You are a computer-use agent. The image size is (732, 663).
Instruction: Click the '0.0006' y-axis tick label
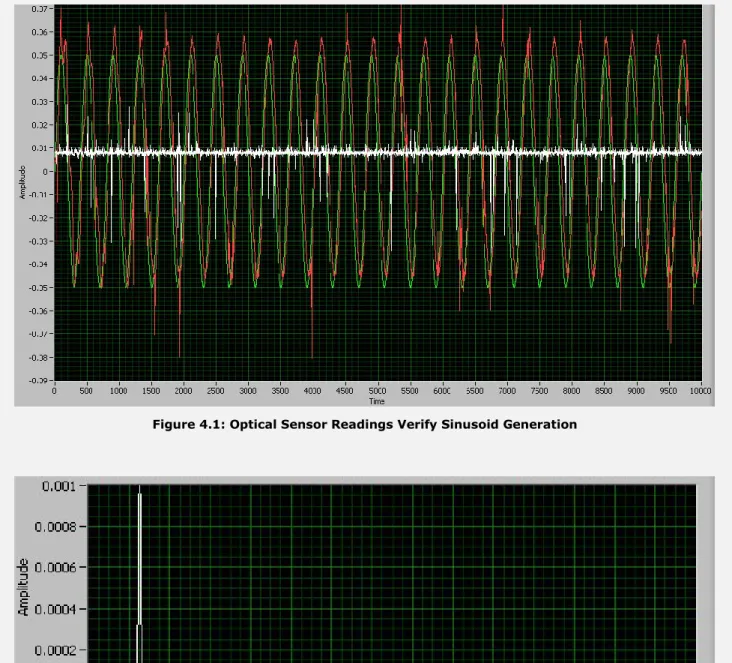pyautogui.click(x=55, y=568)
